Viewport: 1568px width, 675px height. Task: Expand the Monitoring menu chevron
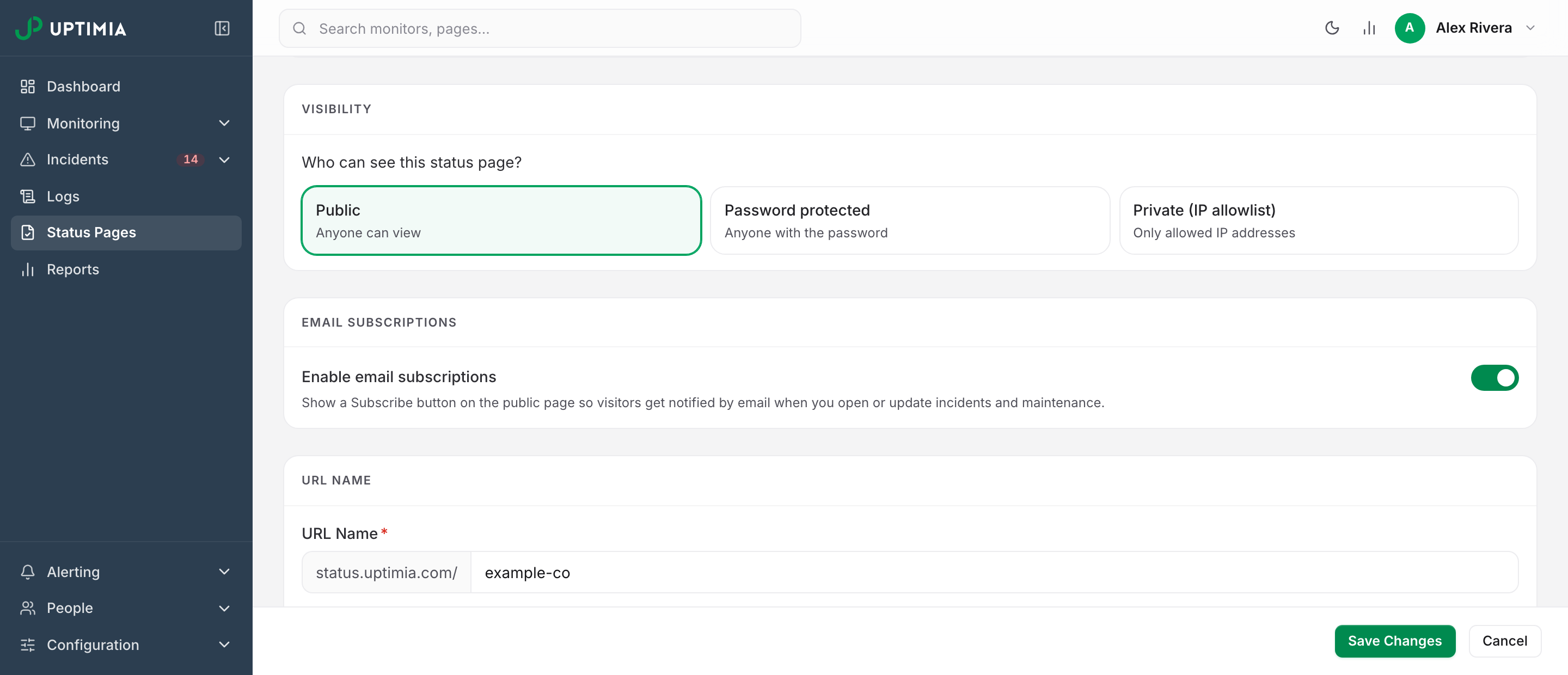224,123
